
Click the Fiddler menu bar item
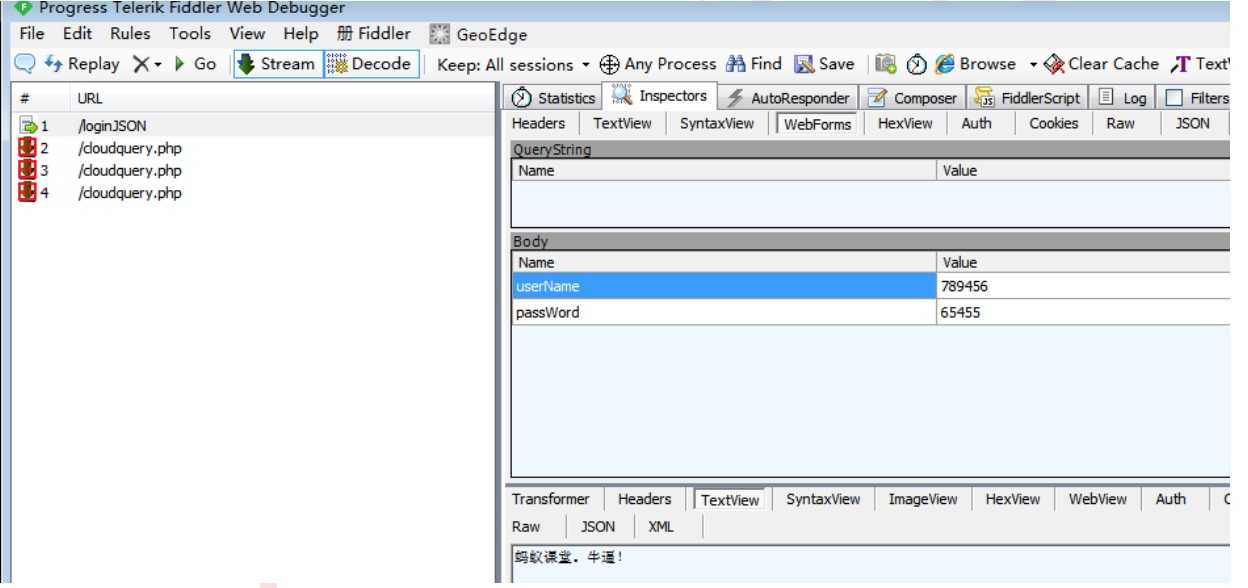pos(374,34)
